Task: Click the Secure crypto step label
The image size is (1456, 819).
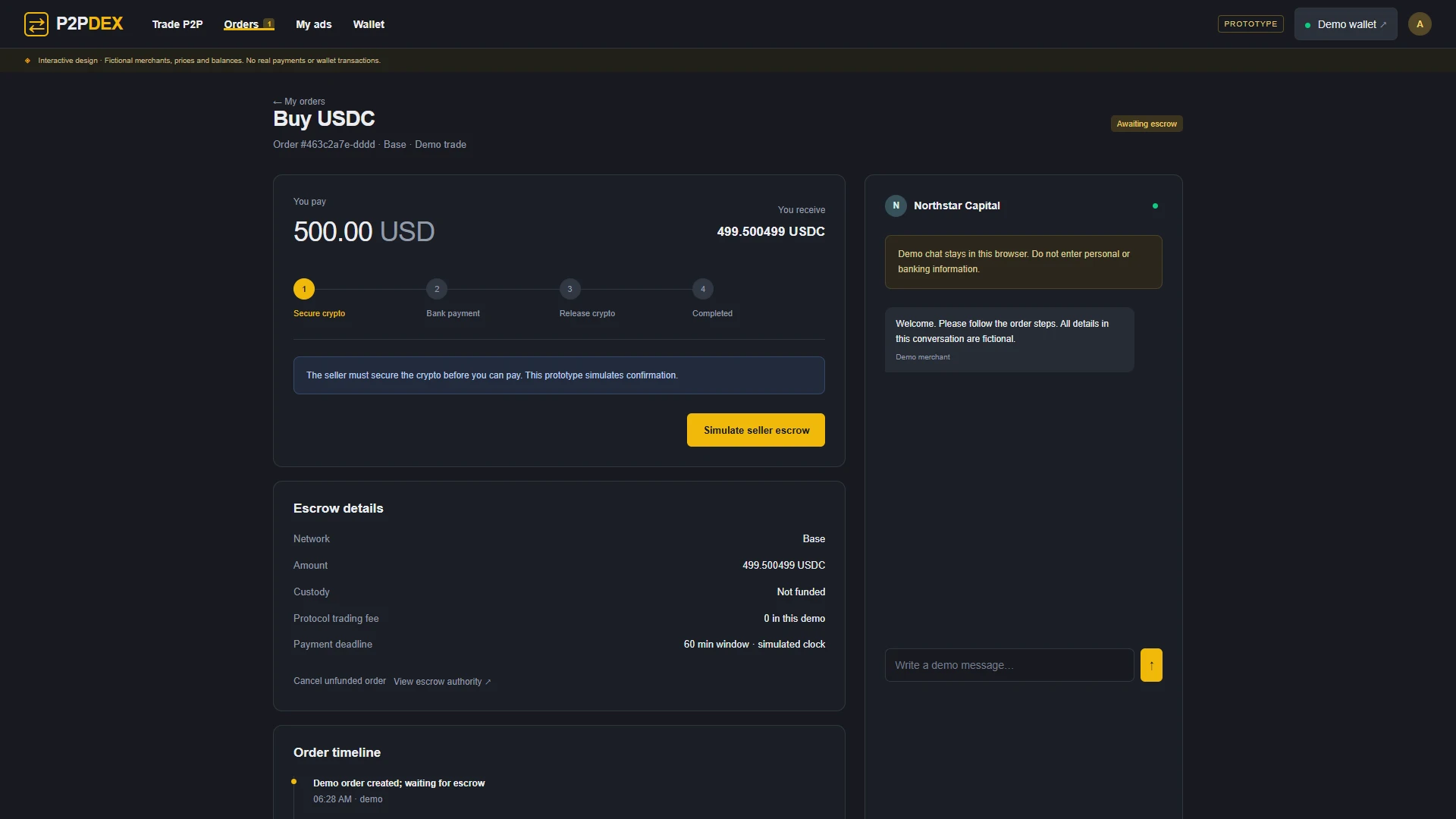Action: point(319,313)
